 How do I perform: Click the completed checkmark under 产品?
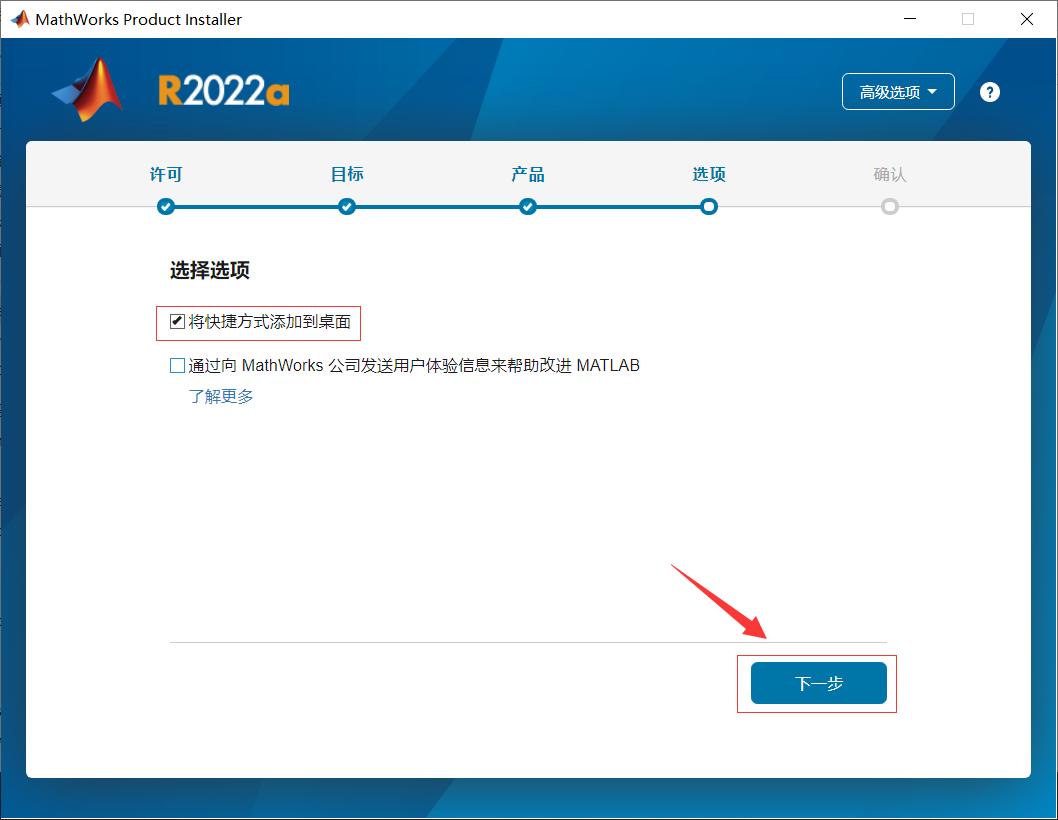(x=527, y=206)
